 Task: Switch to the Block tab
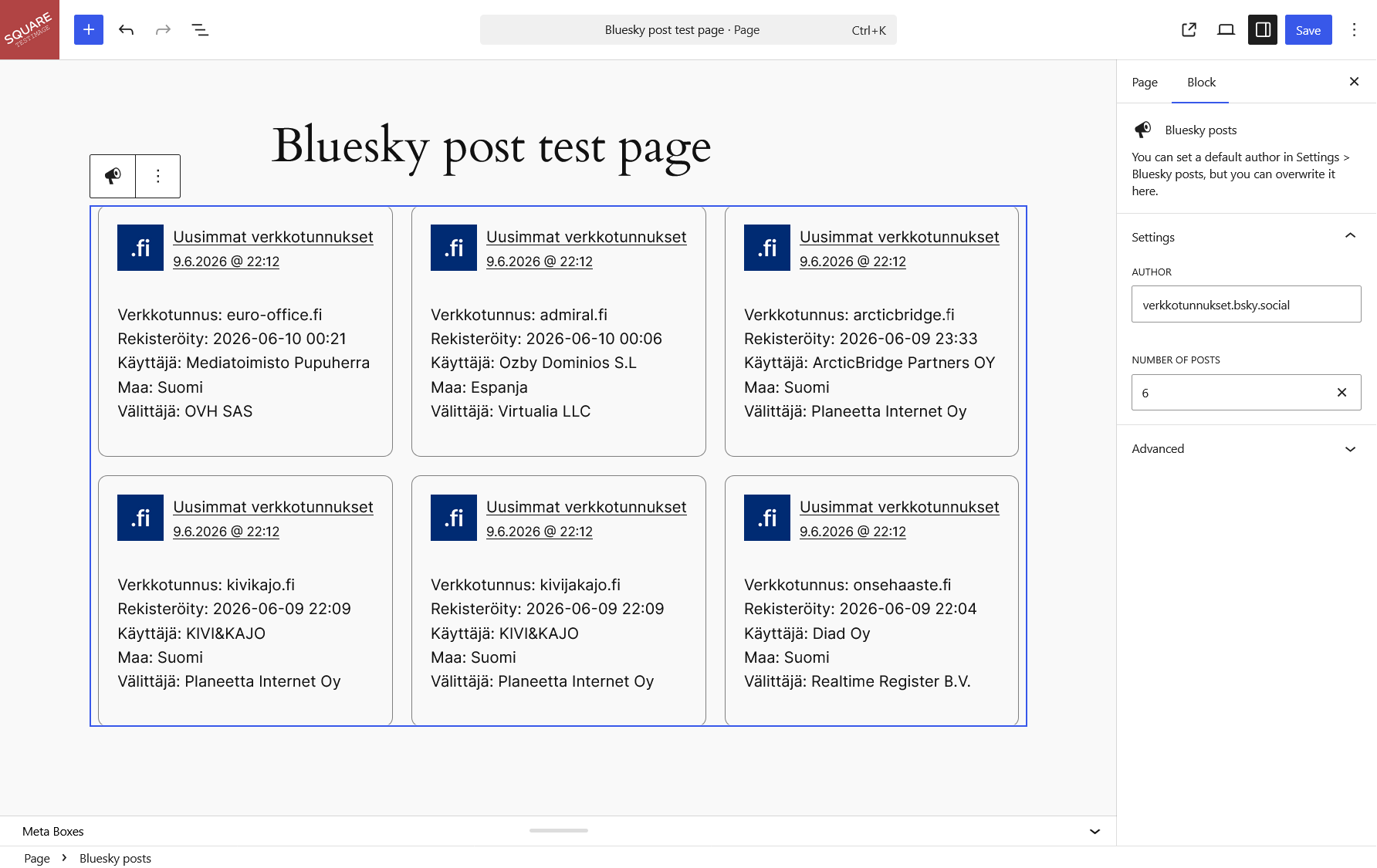click(x=1201, y=83)
